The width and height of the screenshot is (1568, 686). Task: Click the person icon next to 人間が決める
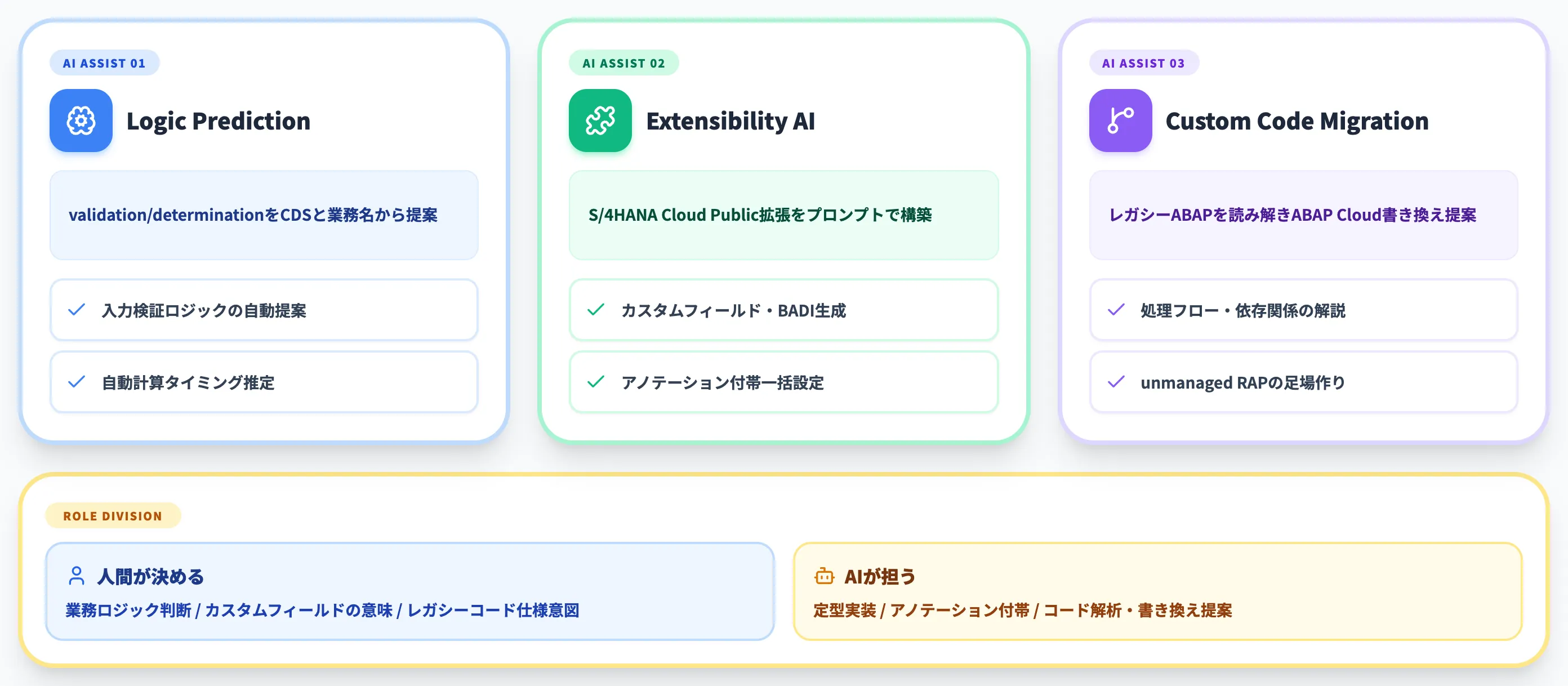(x=77, y=576)
